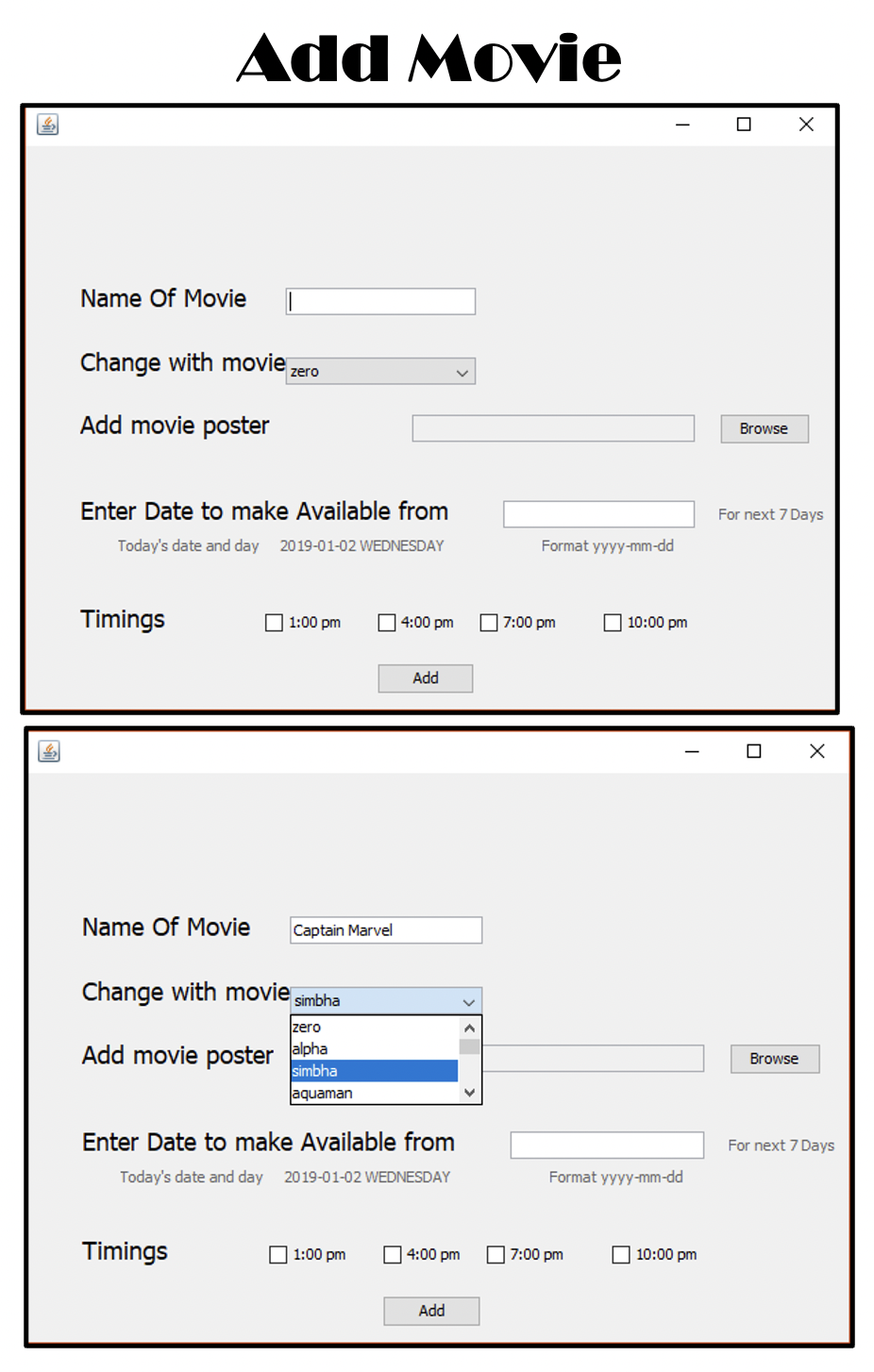
Task: Click the Java icon on the bottom window
Action: tap(48, 750)
